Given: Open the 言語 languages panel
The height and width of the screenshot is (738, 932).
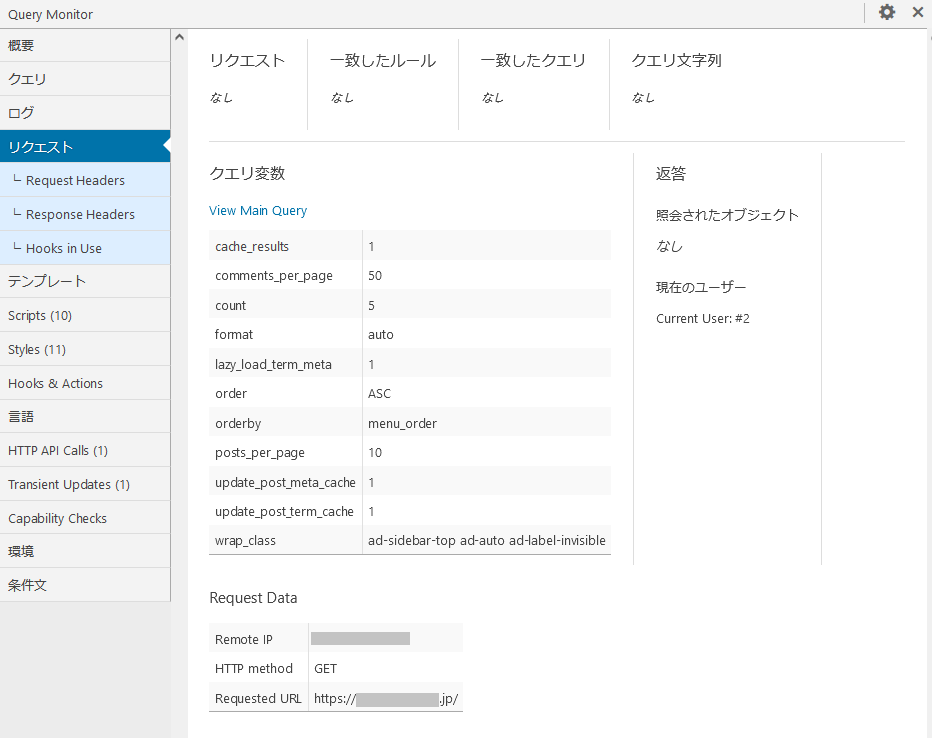Looking at the screenshot, I should click(84, 416).
